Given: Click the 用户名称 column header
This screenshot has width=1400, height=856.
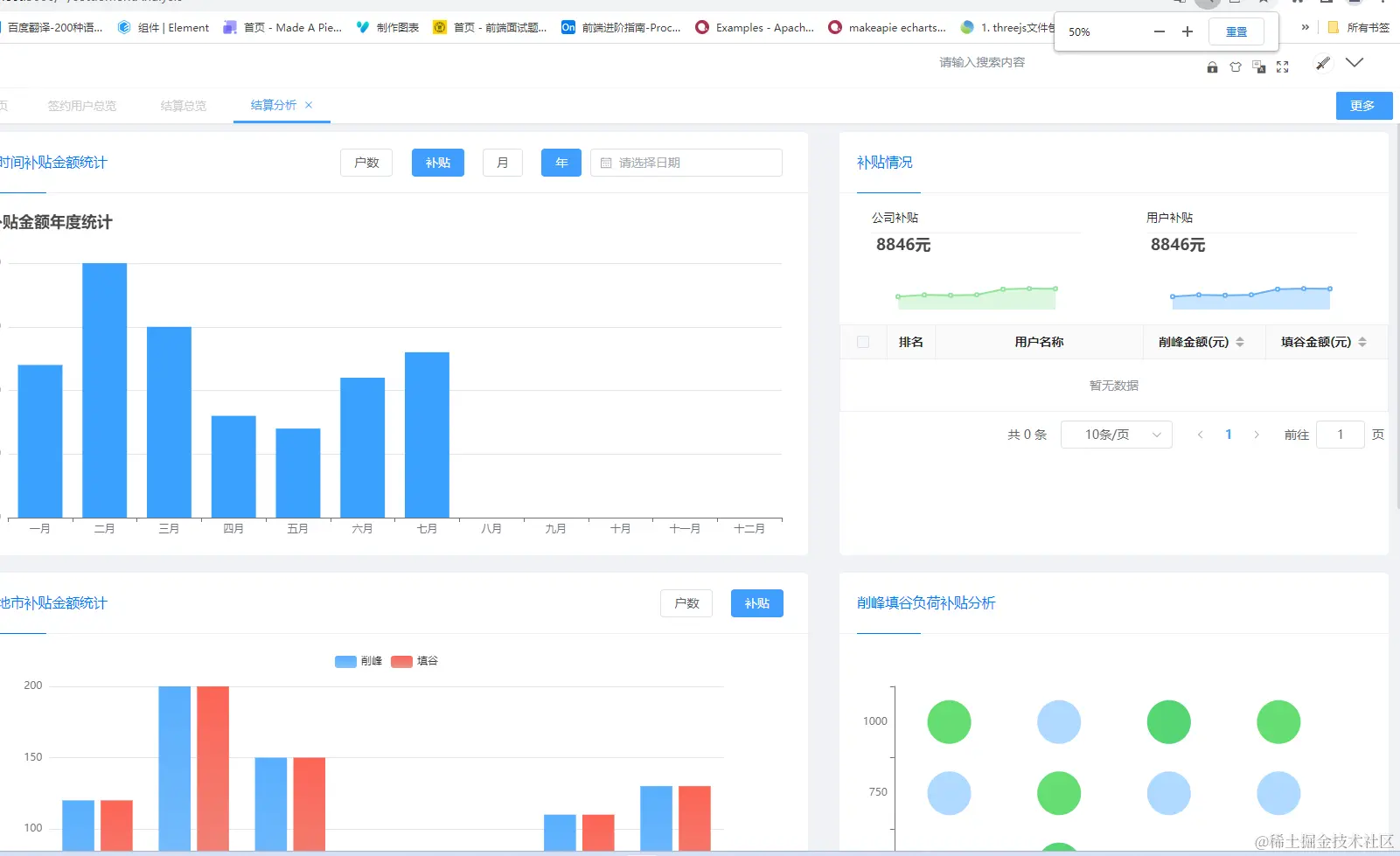Looking at the screenshot, I should coord(1039,342).
